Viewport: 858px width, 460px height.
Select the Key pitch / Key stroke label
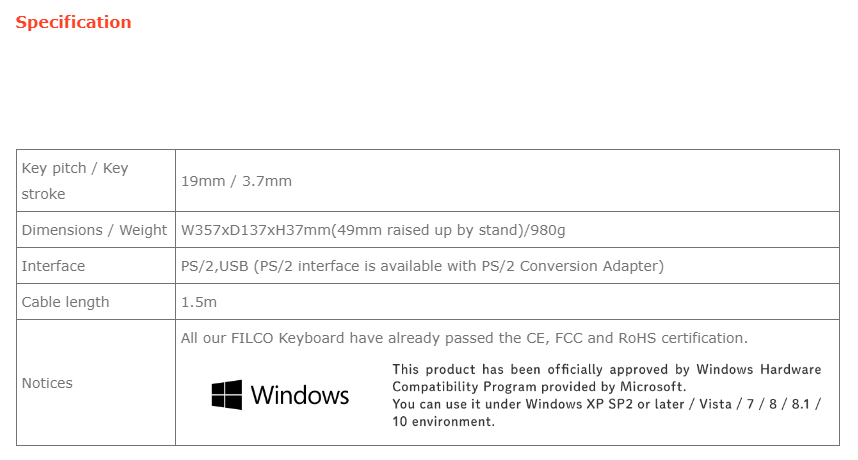click(75, 180)
